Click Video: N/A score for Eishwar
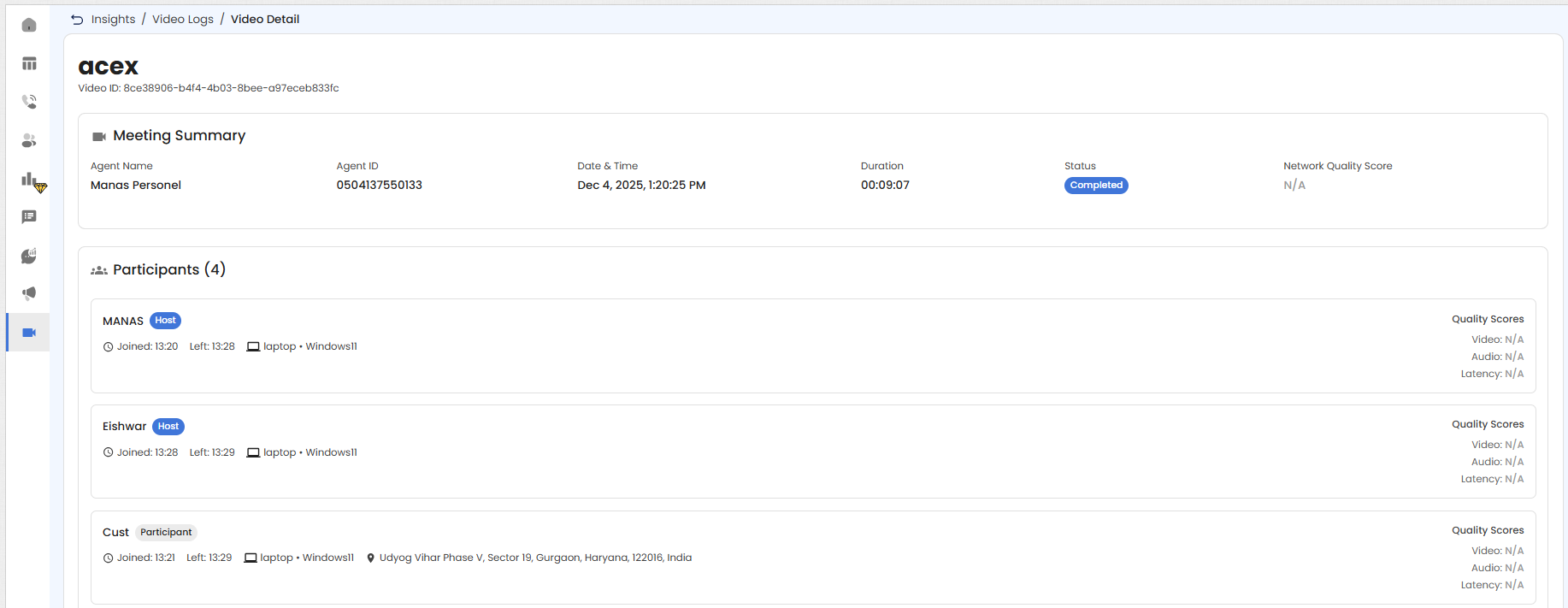 pyautogui.click(x=1497, y=445)
